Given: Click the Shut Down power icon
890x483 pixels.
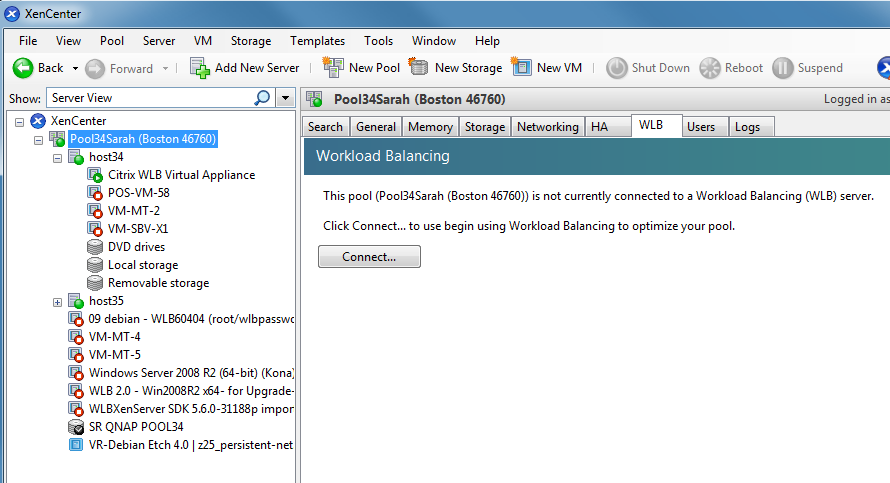Looking at the screenshot, I should [616, 68].
